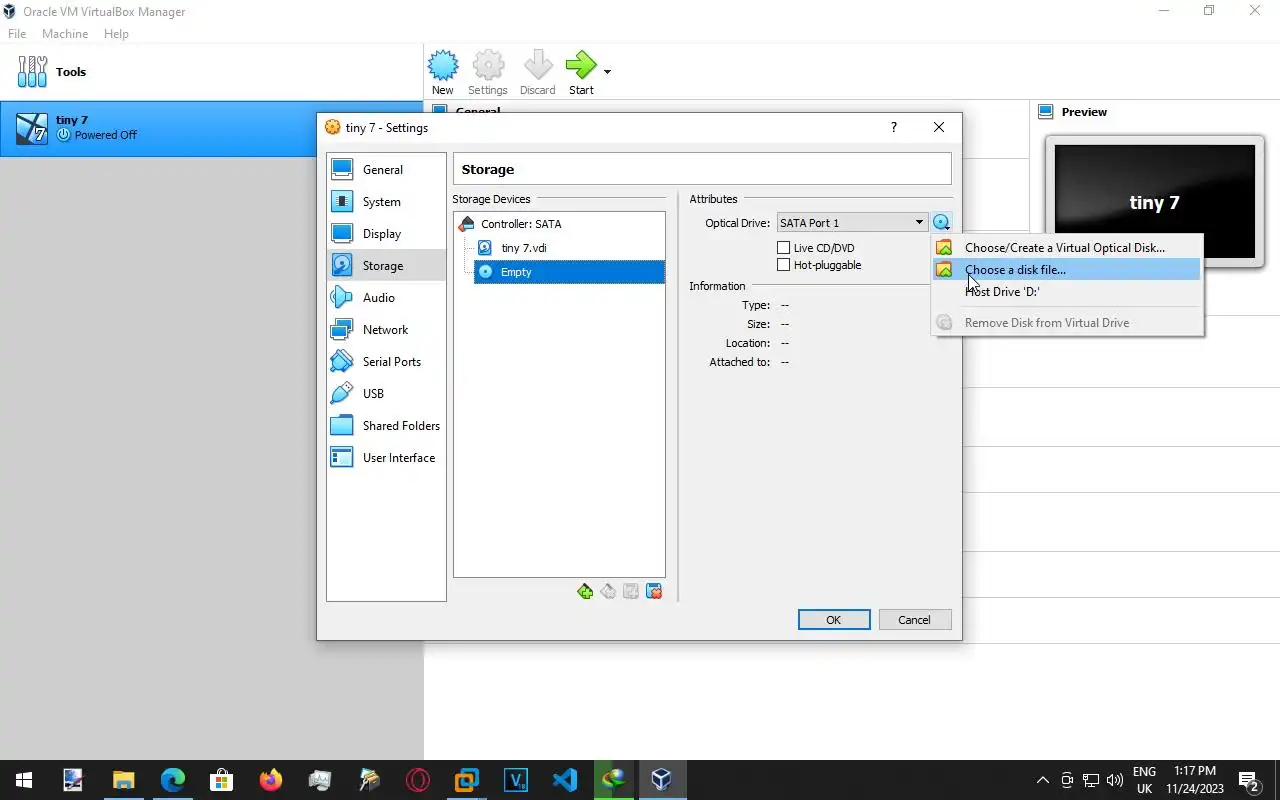The height and width of the screenshot is (800, 1280).
Task: Click the Tools icon in the left panel
Action: pos(33,71)
